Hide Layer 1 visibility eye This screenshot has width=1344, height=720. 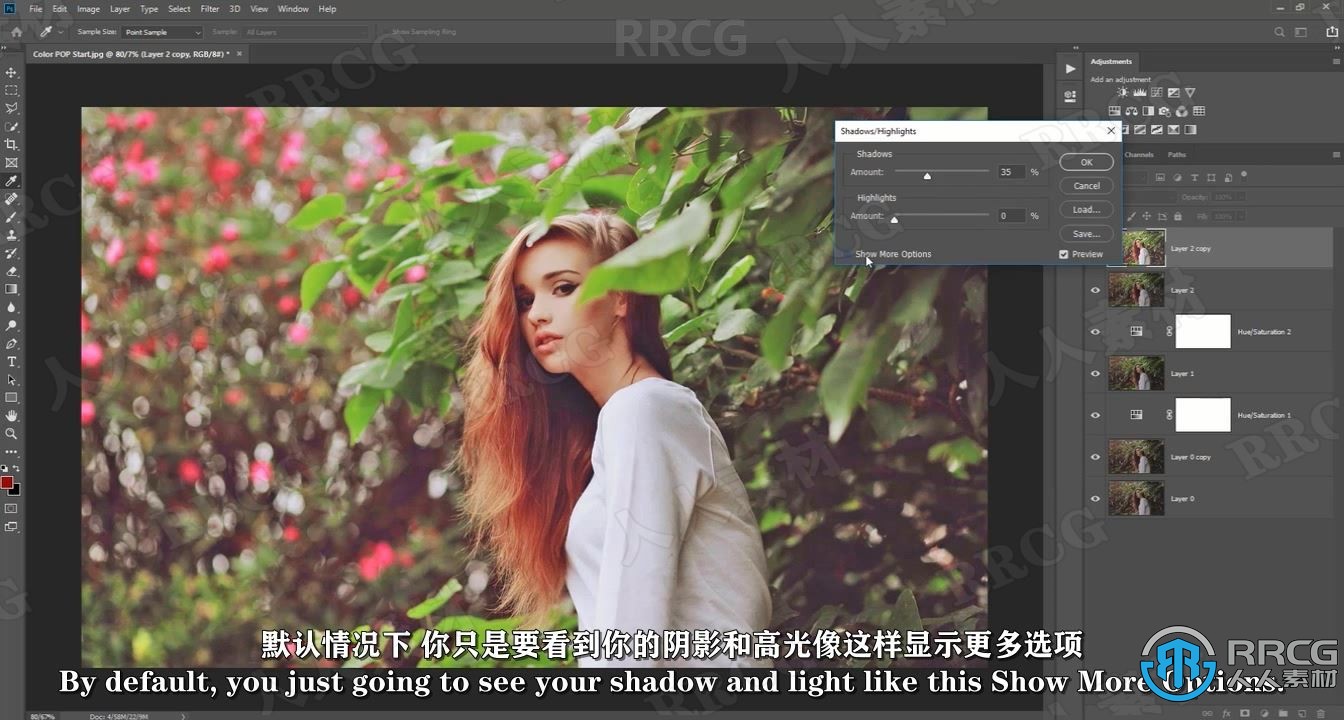click(x=1095, y=374)
